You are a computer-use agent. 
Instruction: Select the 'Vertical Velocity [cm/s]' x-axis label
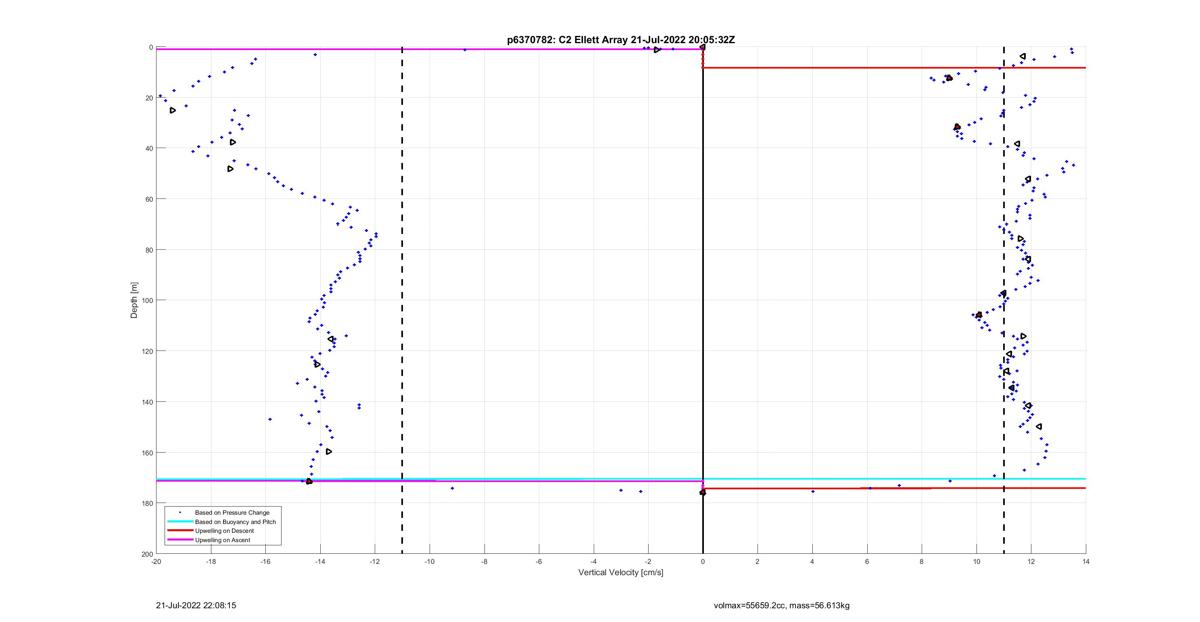coord(621,573)
